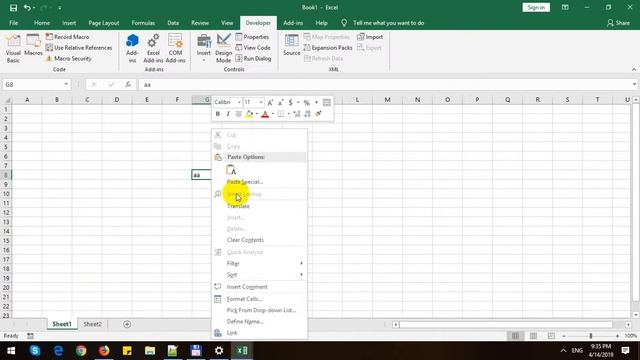Click Import XML data
640x360 pixels.
coord(370,37)
